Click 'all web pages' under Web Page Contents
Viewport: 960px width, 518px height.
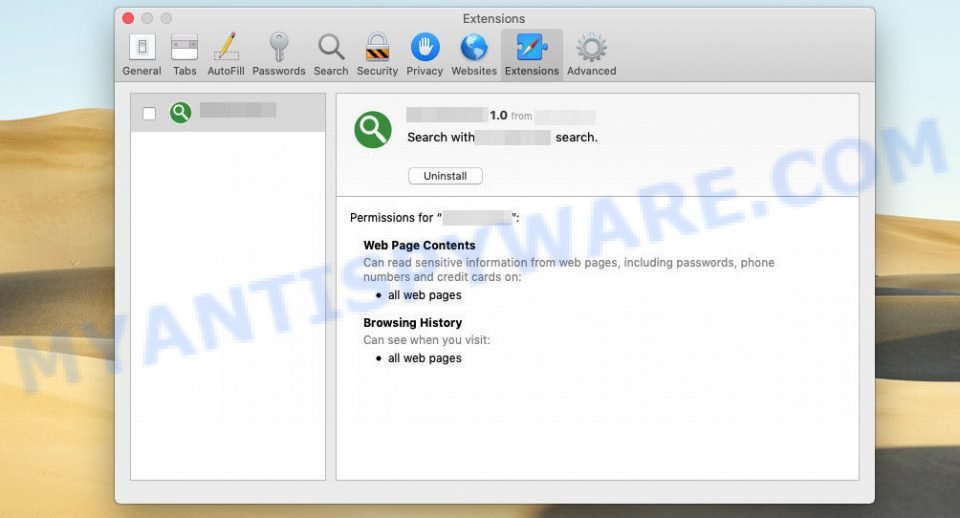[424, 295]
